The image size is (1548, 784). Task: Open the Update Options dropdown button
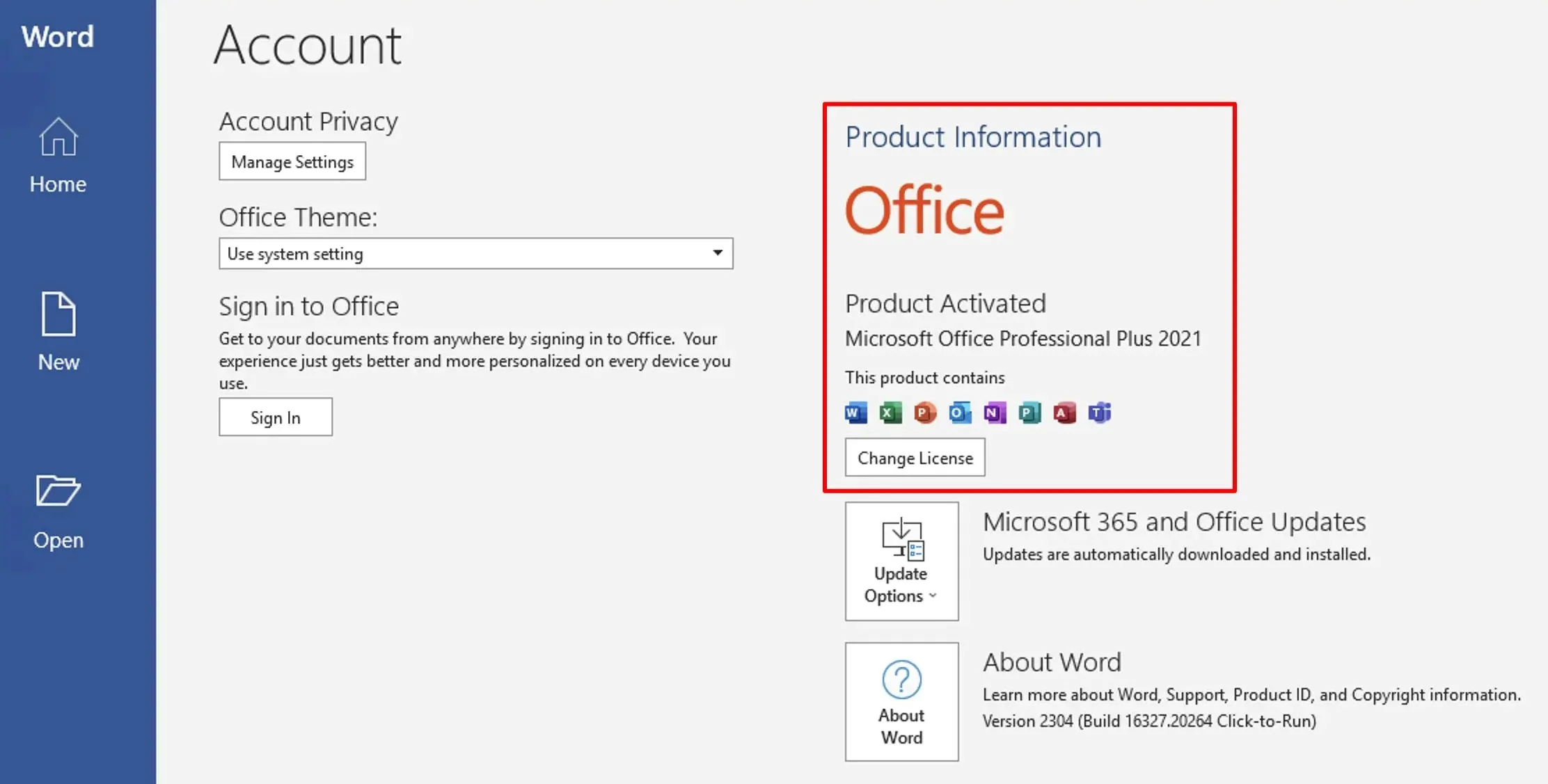click(x=901, y=561)
